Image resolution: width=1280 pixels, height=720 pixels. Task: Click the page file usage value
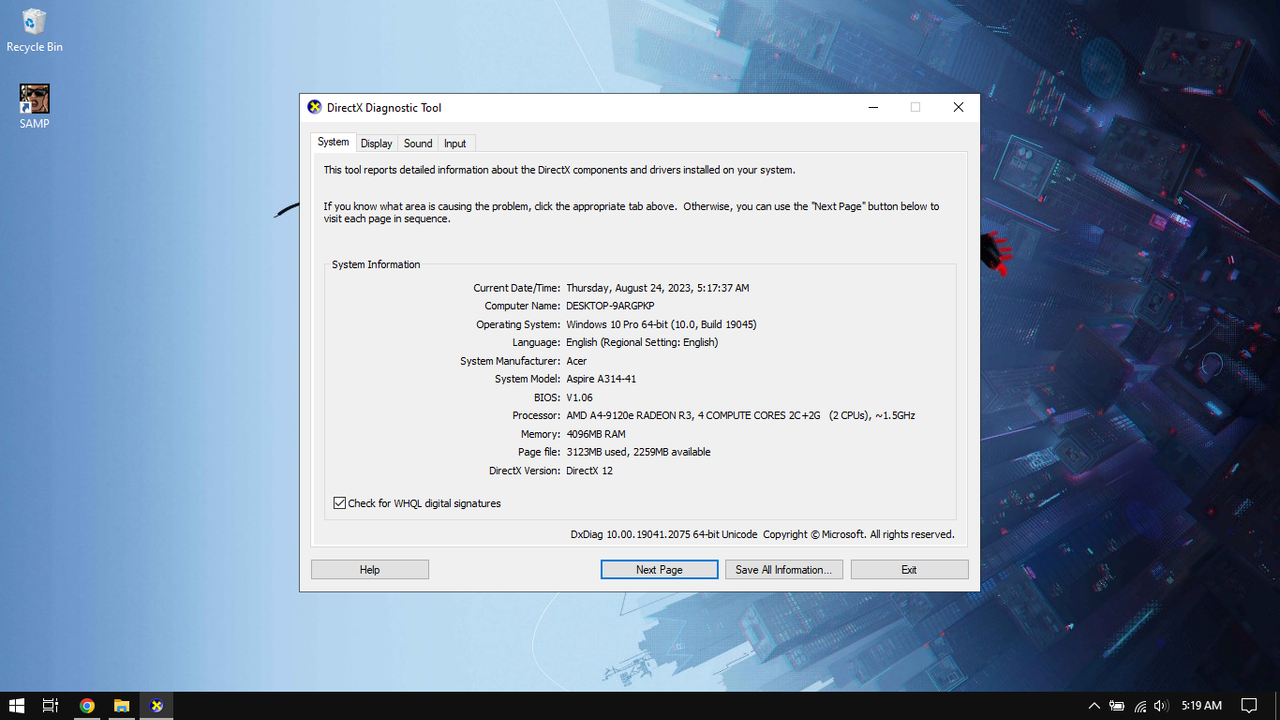tap(638, 452)
